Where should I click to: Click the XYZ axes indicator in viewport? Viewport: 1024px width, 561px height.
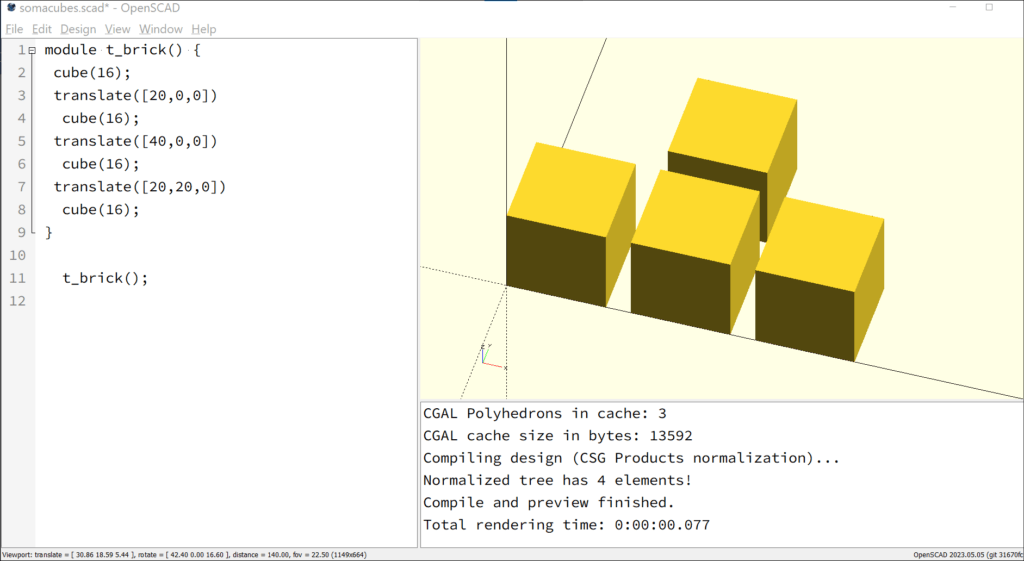493,357
